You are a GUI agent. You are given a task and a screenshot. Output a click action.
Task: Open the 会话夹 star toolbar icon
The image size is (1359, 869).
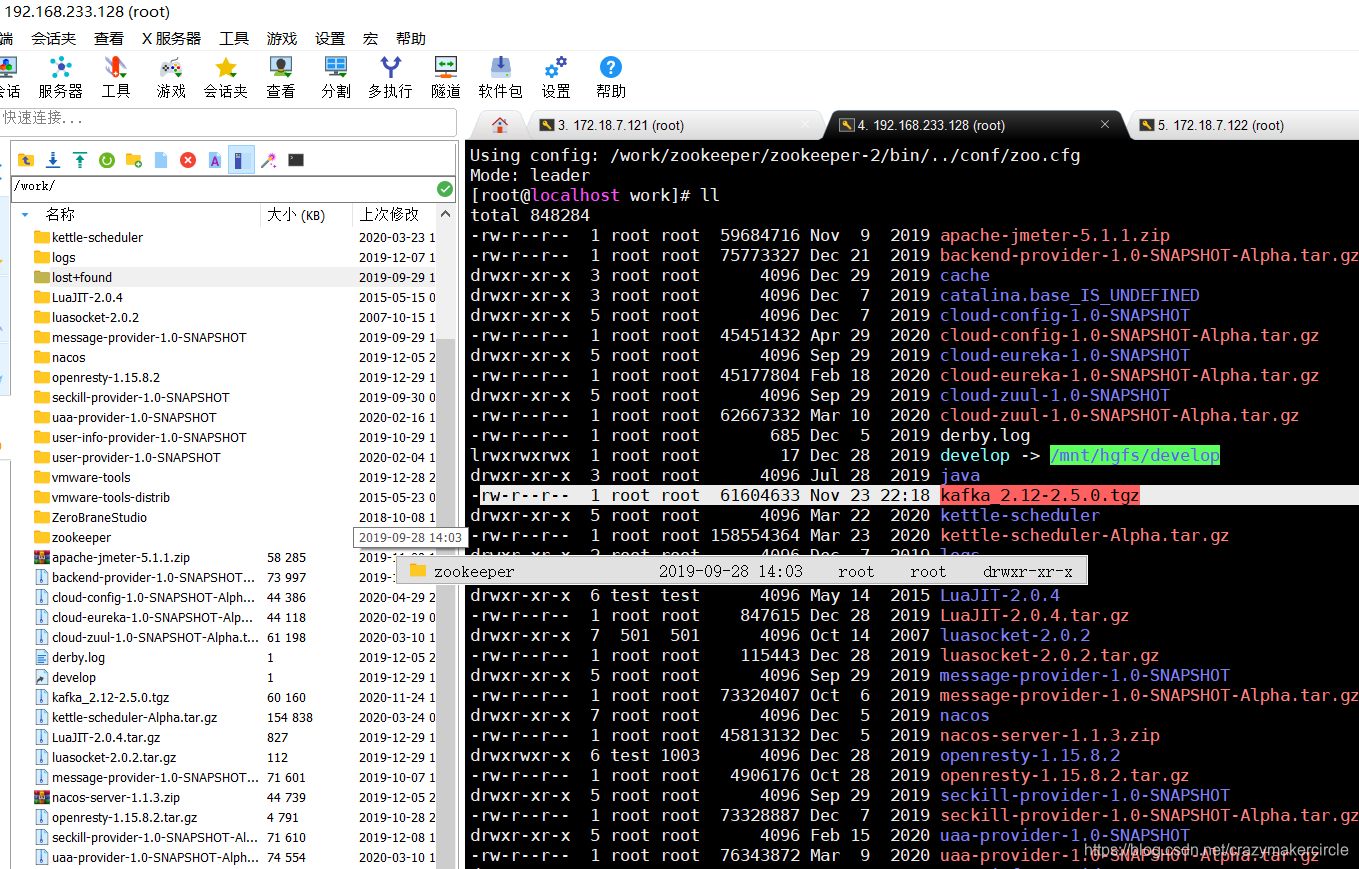(x=226, y=77)
